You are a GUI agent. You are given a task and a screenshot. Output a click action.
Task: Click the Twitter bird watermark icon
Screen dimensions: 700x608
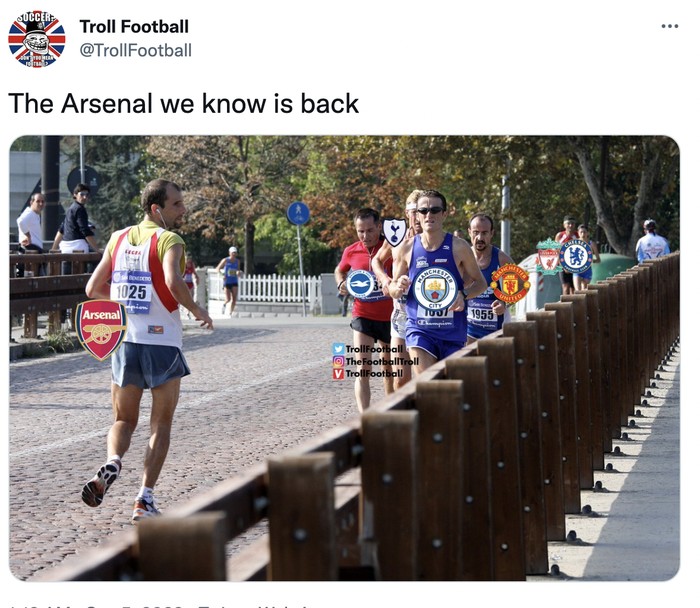(x=338, y=349)
